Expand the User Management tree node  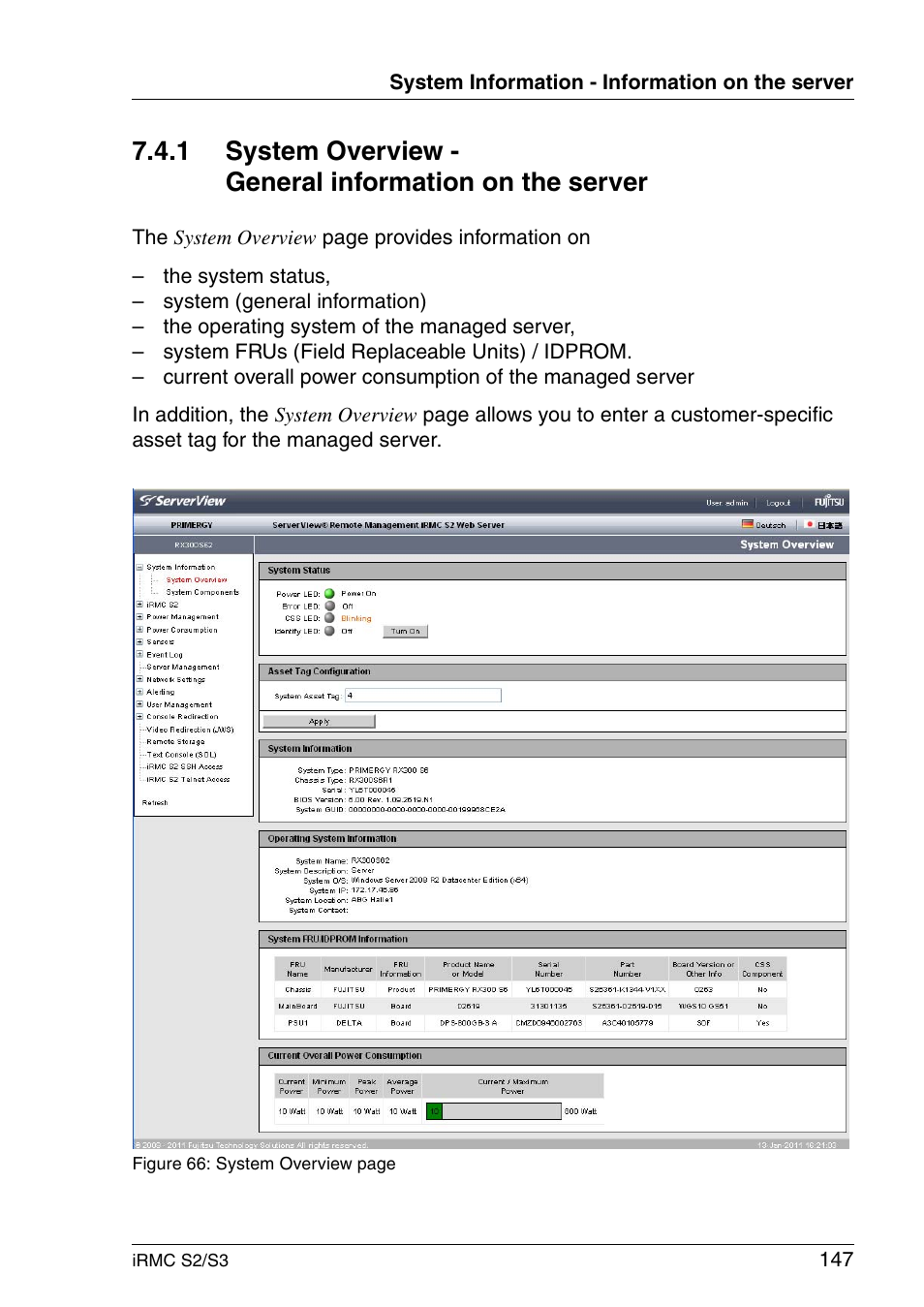(x=139, y=704)
